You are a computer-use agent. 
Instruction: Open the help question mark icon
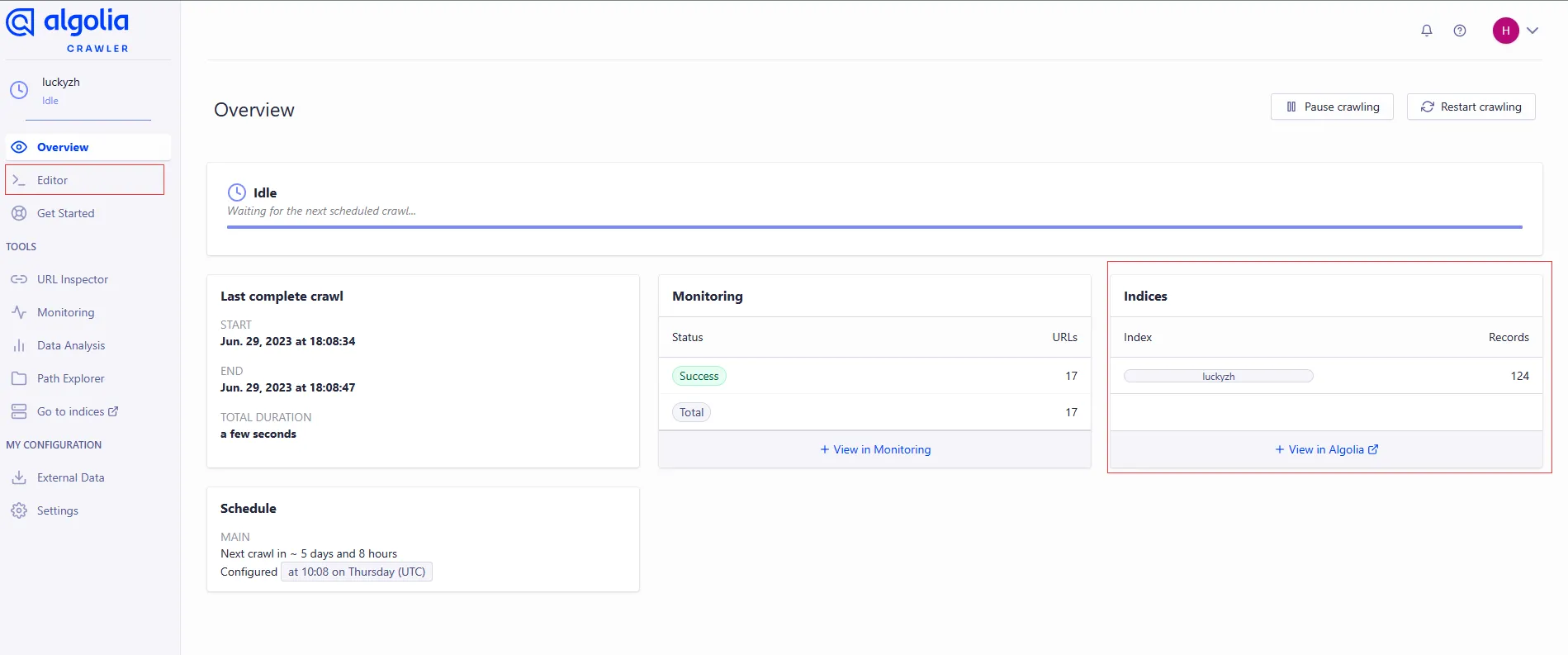coord(1460,31)
